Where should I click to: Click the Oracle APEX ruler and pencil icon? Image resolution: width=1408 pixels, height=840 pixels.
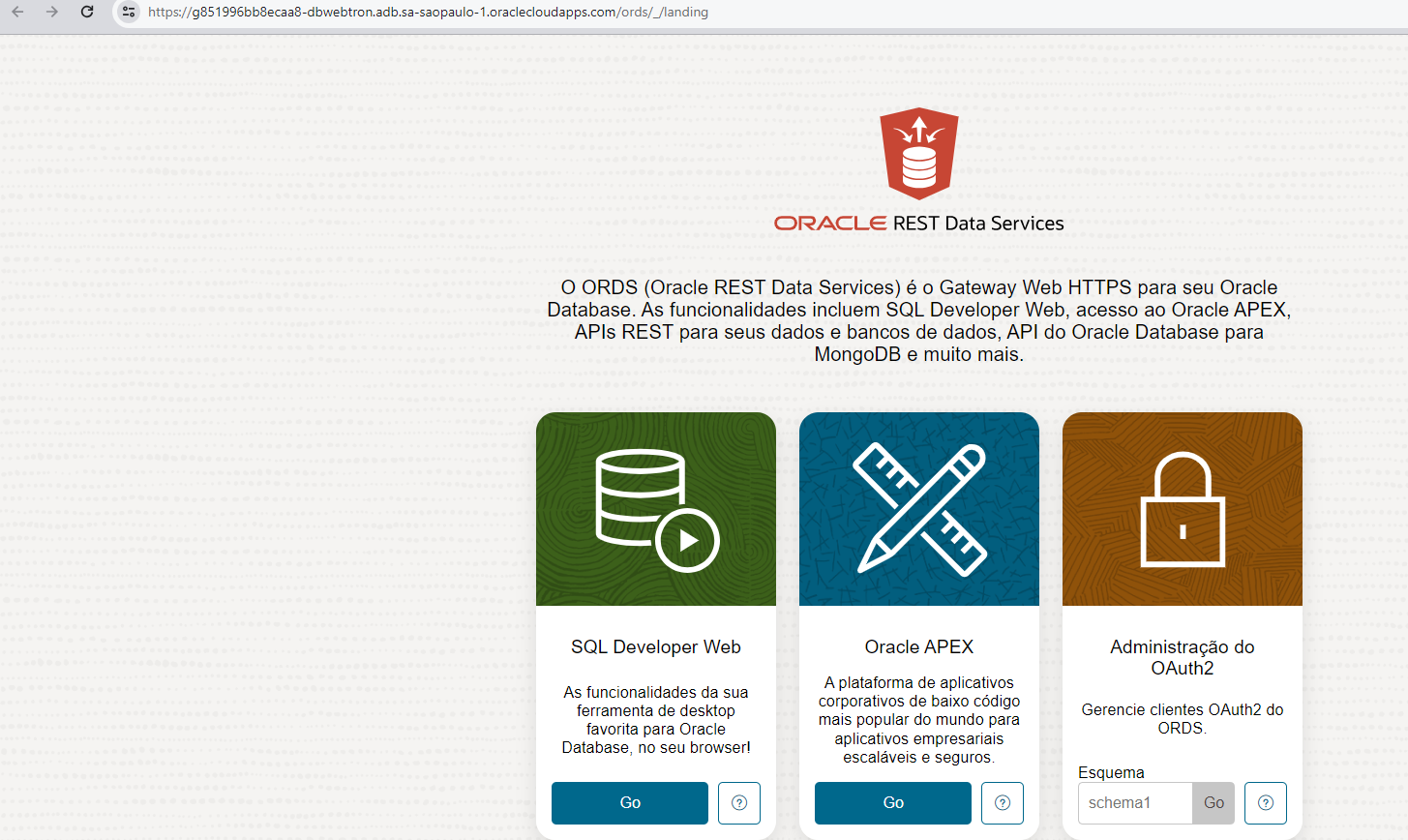pyautogui.click(x=918, y=510)
